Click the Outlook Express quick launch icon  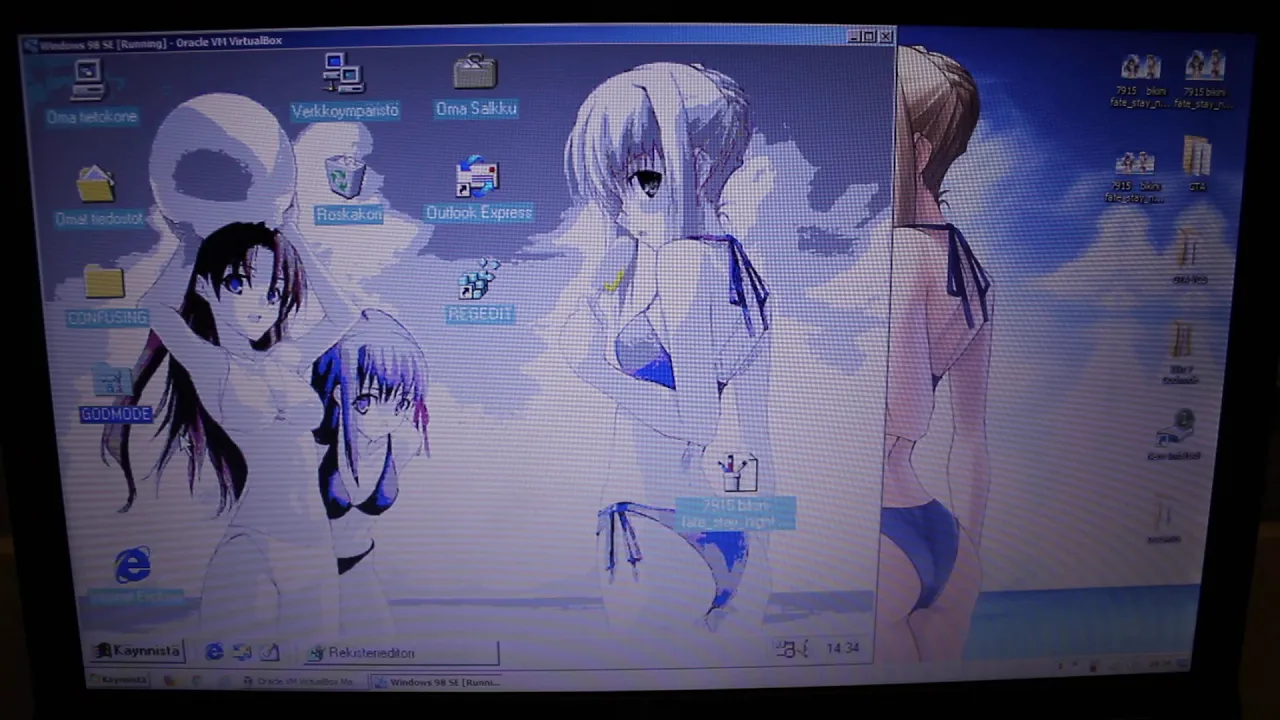(x=242, y=652)
